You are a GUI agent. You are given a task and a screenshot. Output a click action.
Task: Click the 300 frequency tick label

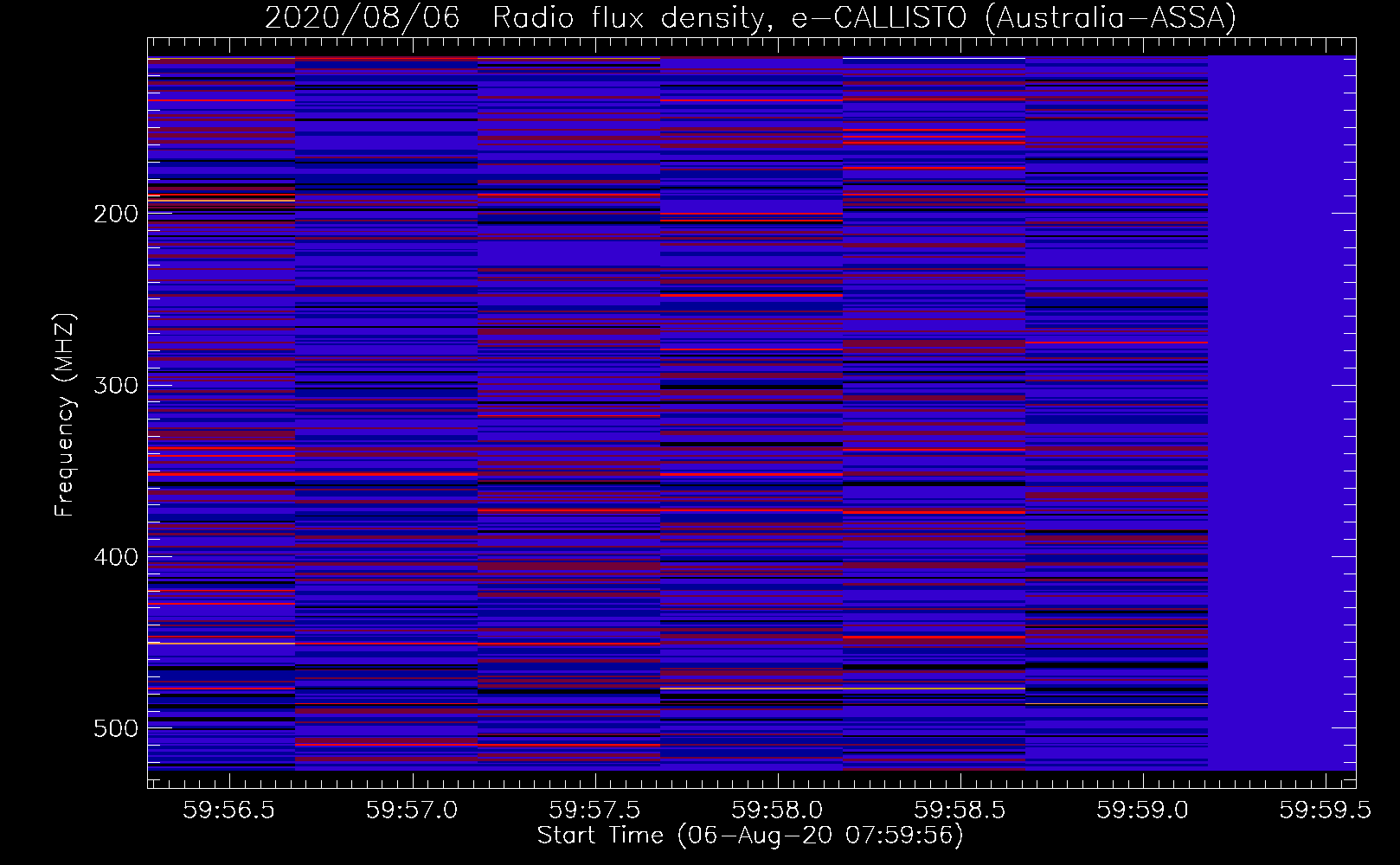115,385
